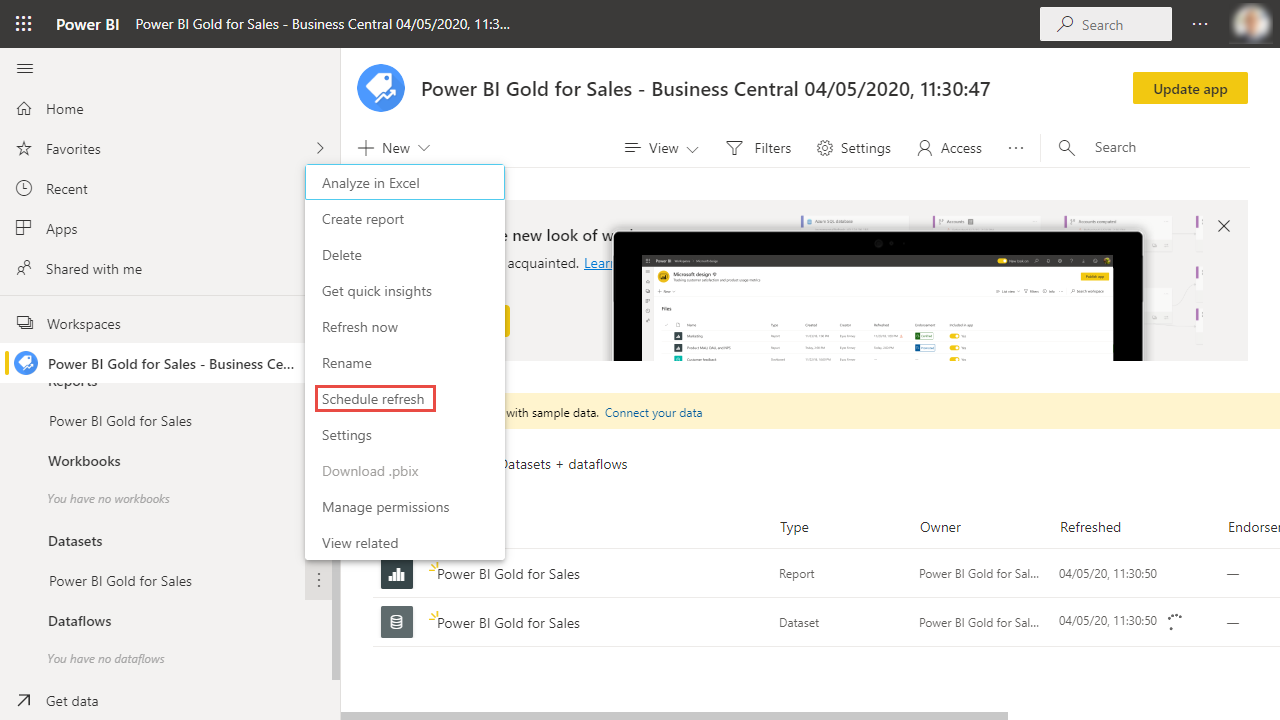Expand the View options chevron
The height and width of the screenshot is (720, 1280).
point(693,147)
